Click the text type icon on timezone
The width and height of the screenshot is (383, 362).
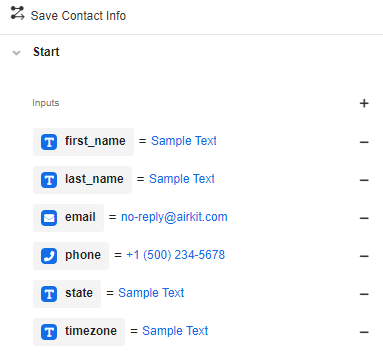tap(49, 332)
